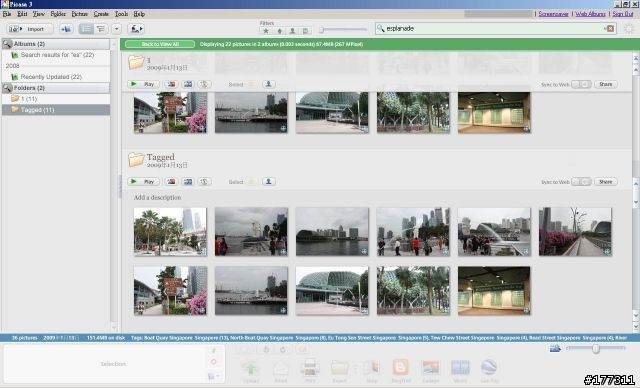Screen dimensions: 640x388
Task: Open Tools menu
Action: (121, 14)
